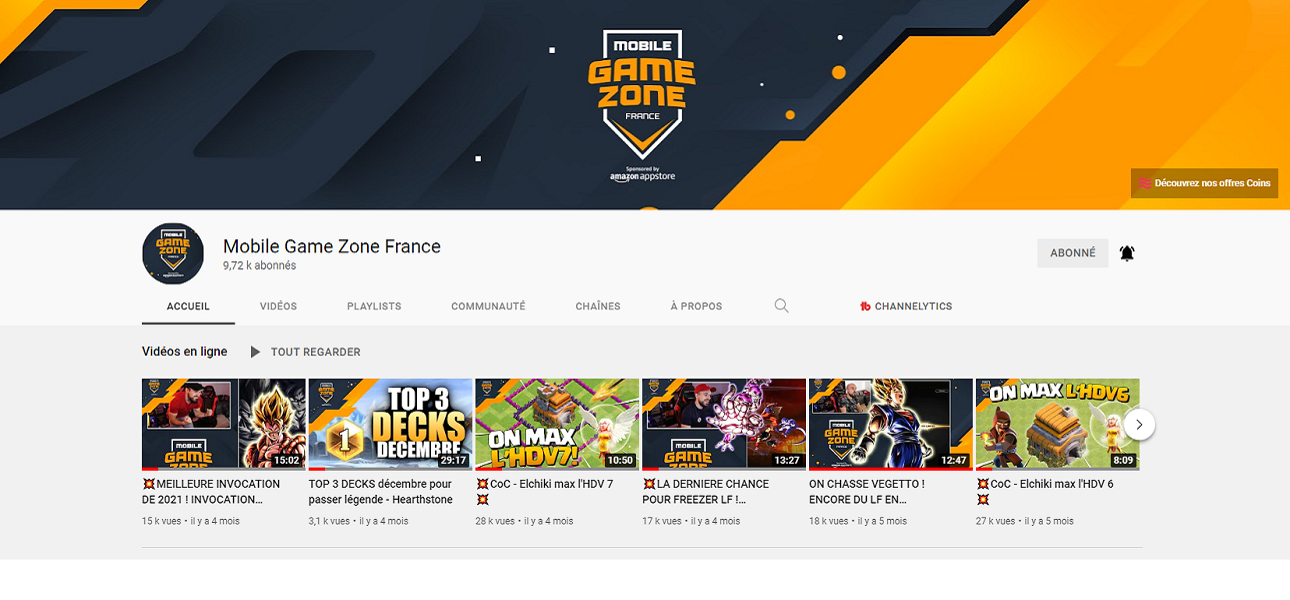Show next videos with the right arrow
Screen dimensions: 1290x600
tap(1139, 425)
